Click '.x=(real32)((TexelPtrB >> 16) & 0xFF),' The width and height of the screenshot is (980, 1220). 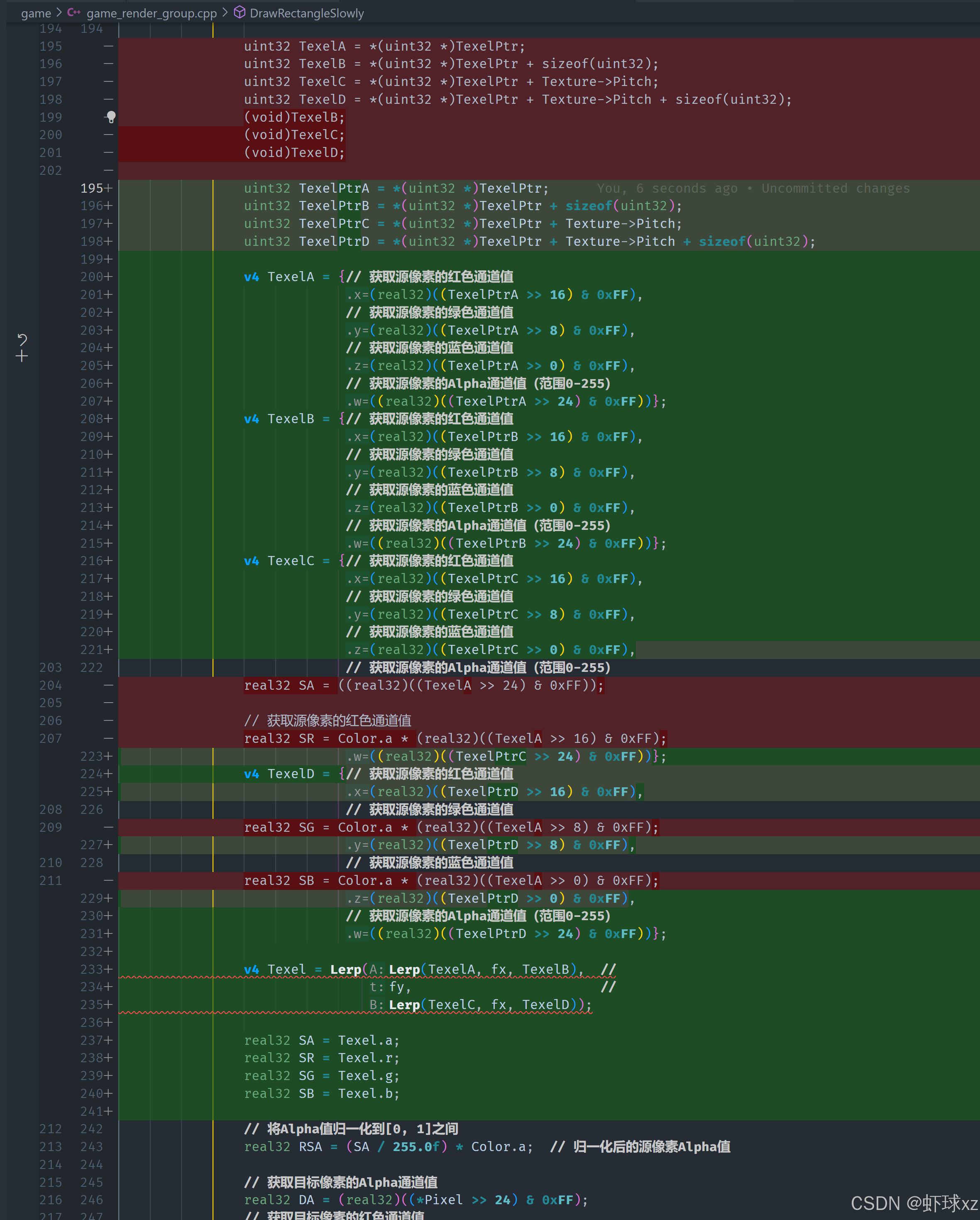tap(494, 437)
